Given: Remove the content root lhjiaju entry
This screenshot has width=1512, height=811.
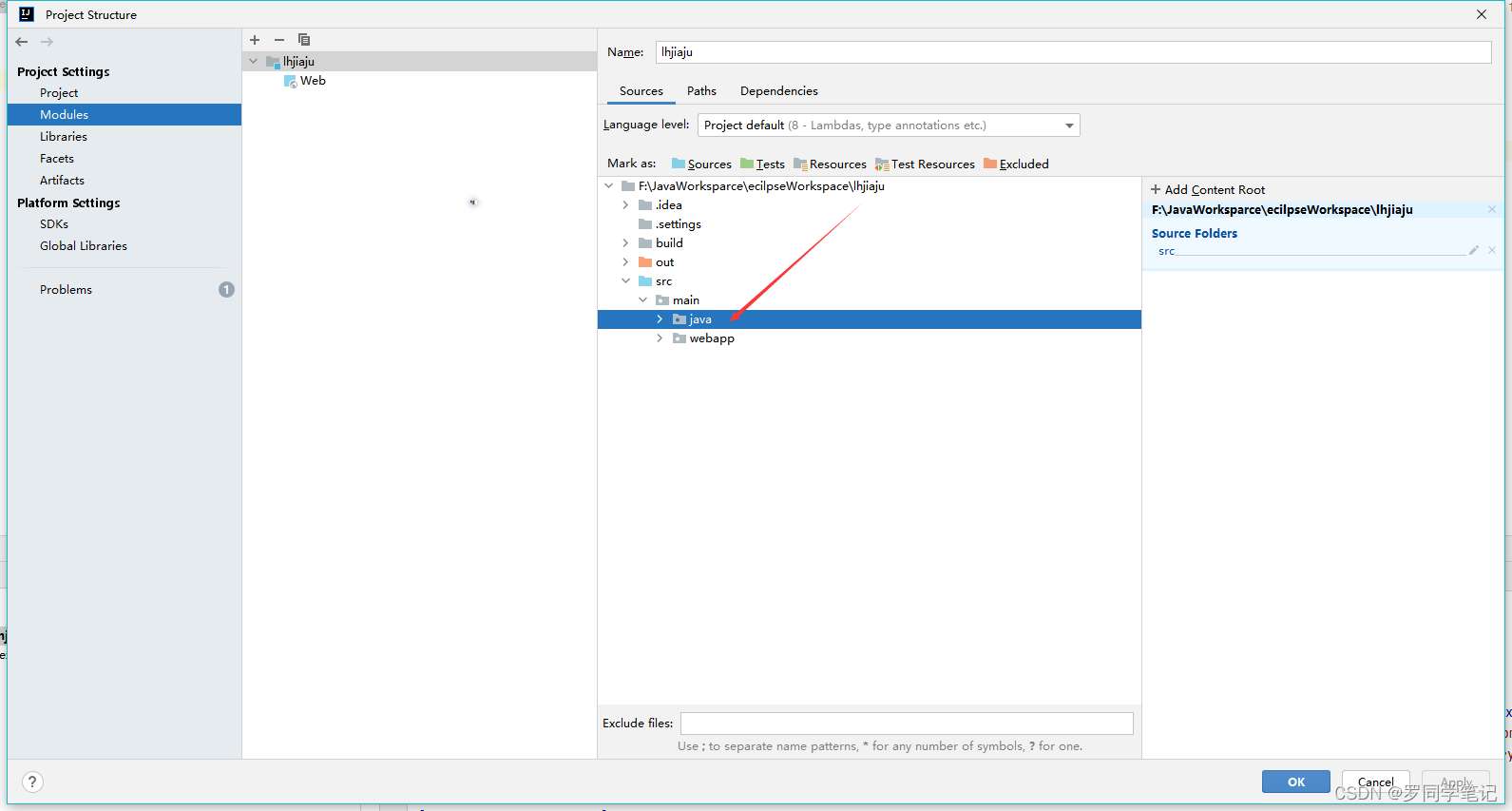Looking at the screenshot, I should click(x=1492, y=209).
